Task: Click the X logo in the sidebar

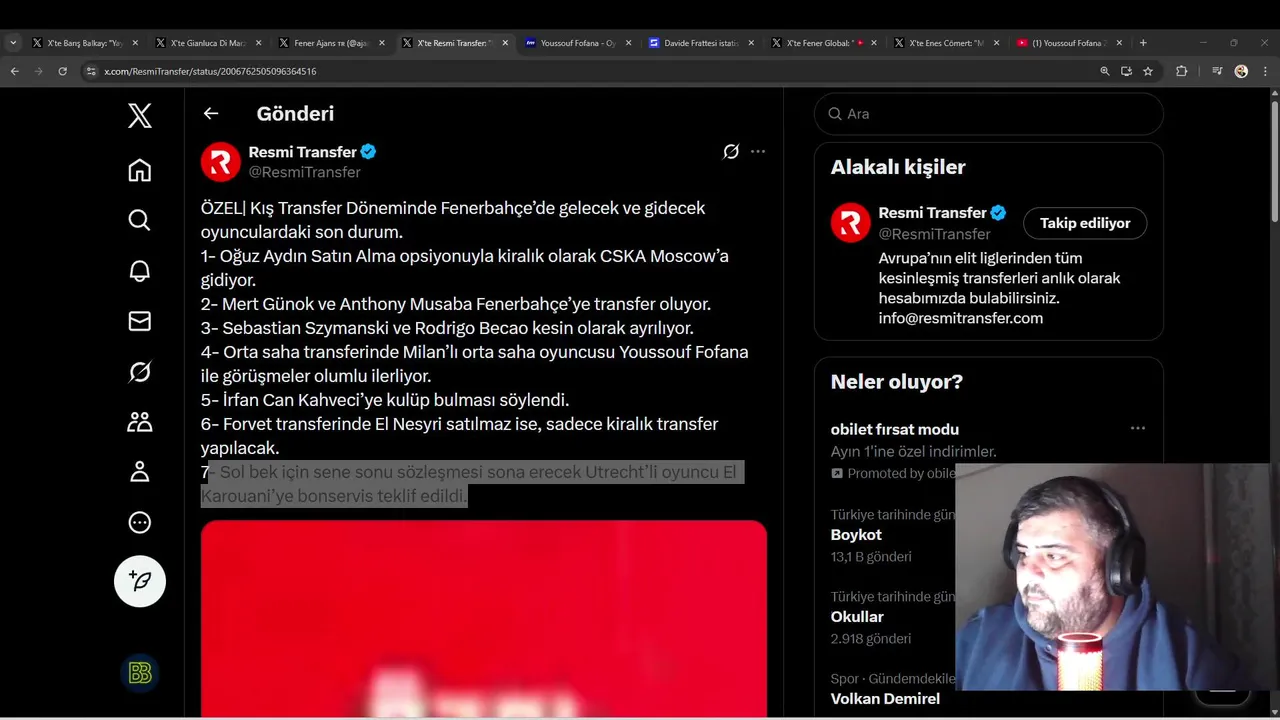Action: coord(140,115)
